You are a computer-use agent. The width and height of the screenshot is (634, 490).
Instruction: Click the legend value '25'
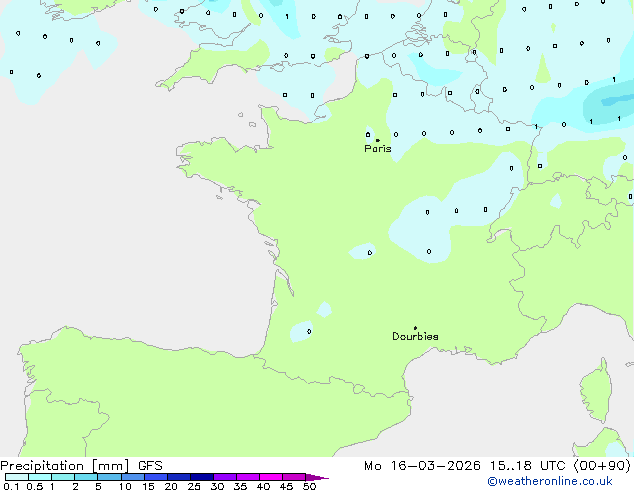194,486
